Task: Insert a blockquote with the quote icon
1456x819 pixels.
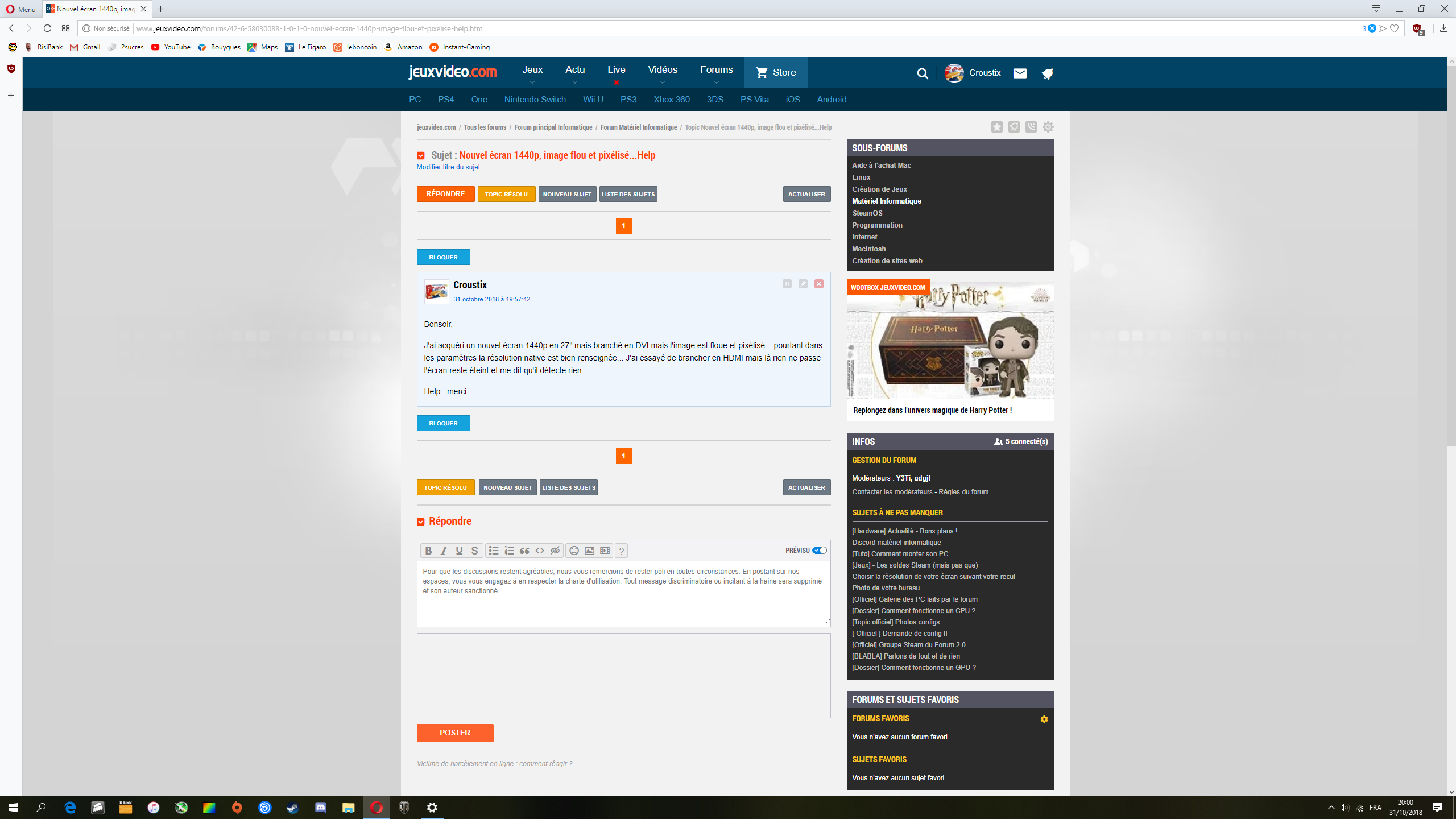Action: click(x=524, y=551)
